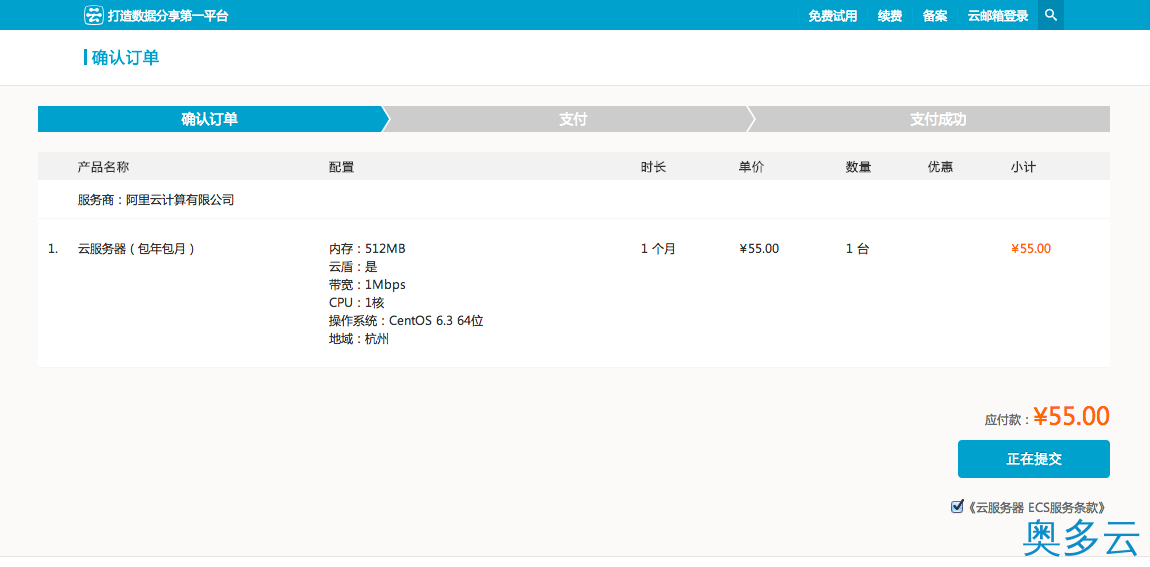Click the 打造数据分享第一平台 slogan text
Image resolution: width=1150 pixels, height=567 pixels.
tap(168, 15)
